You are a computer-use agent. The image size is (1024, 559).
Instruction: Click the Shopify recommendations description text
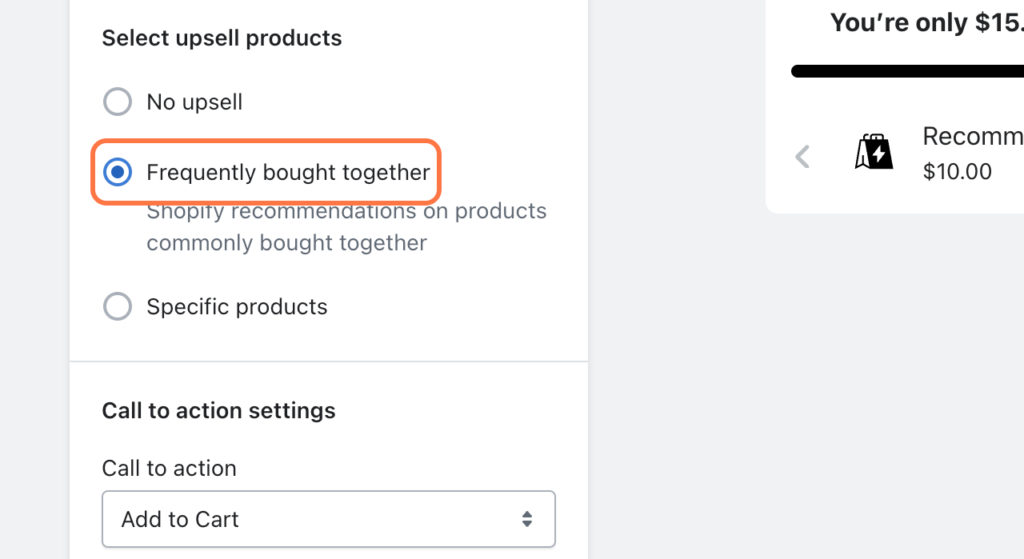346,212
